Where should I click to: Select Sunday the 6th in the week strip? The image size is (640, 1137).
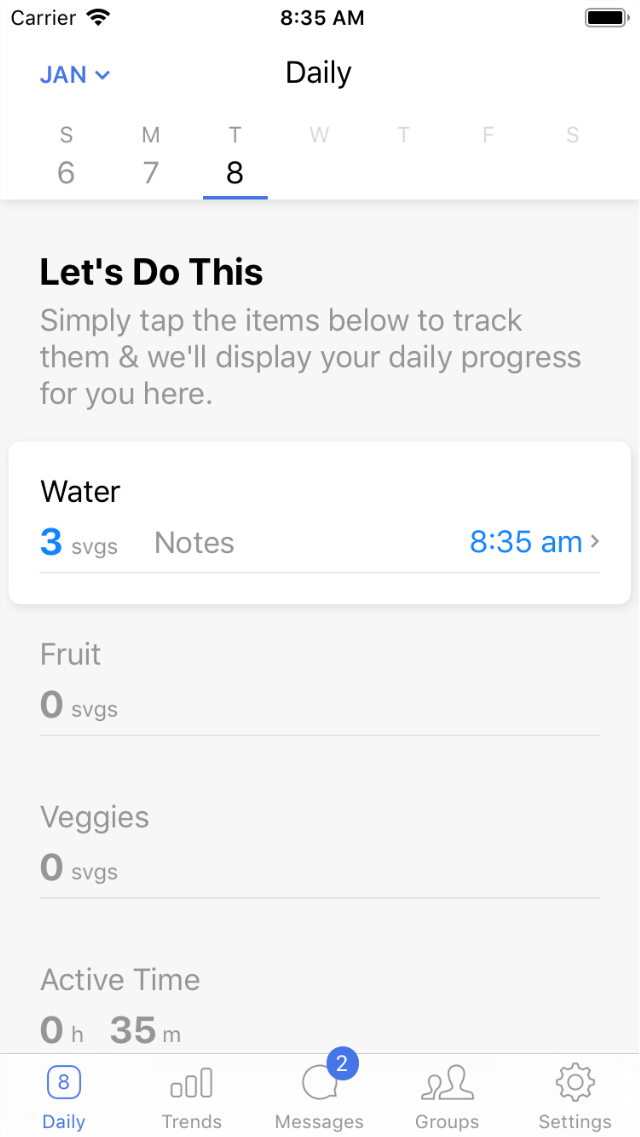(x=66, y=172)
